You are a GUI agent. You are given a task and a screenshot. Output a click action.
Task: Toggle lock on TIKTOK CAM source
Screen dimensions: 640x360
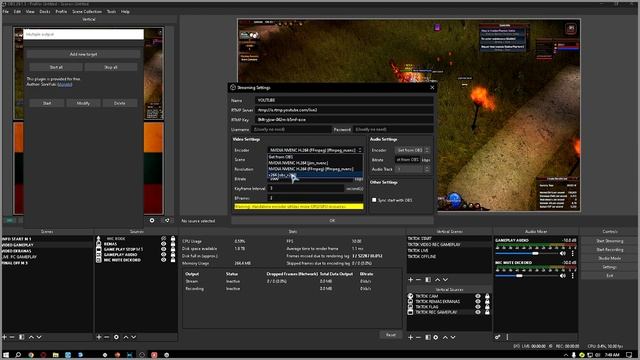pyautogui.click(x=487, y=296)
